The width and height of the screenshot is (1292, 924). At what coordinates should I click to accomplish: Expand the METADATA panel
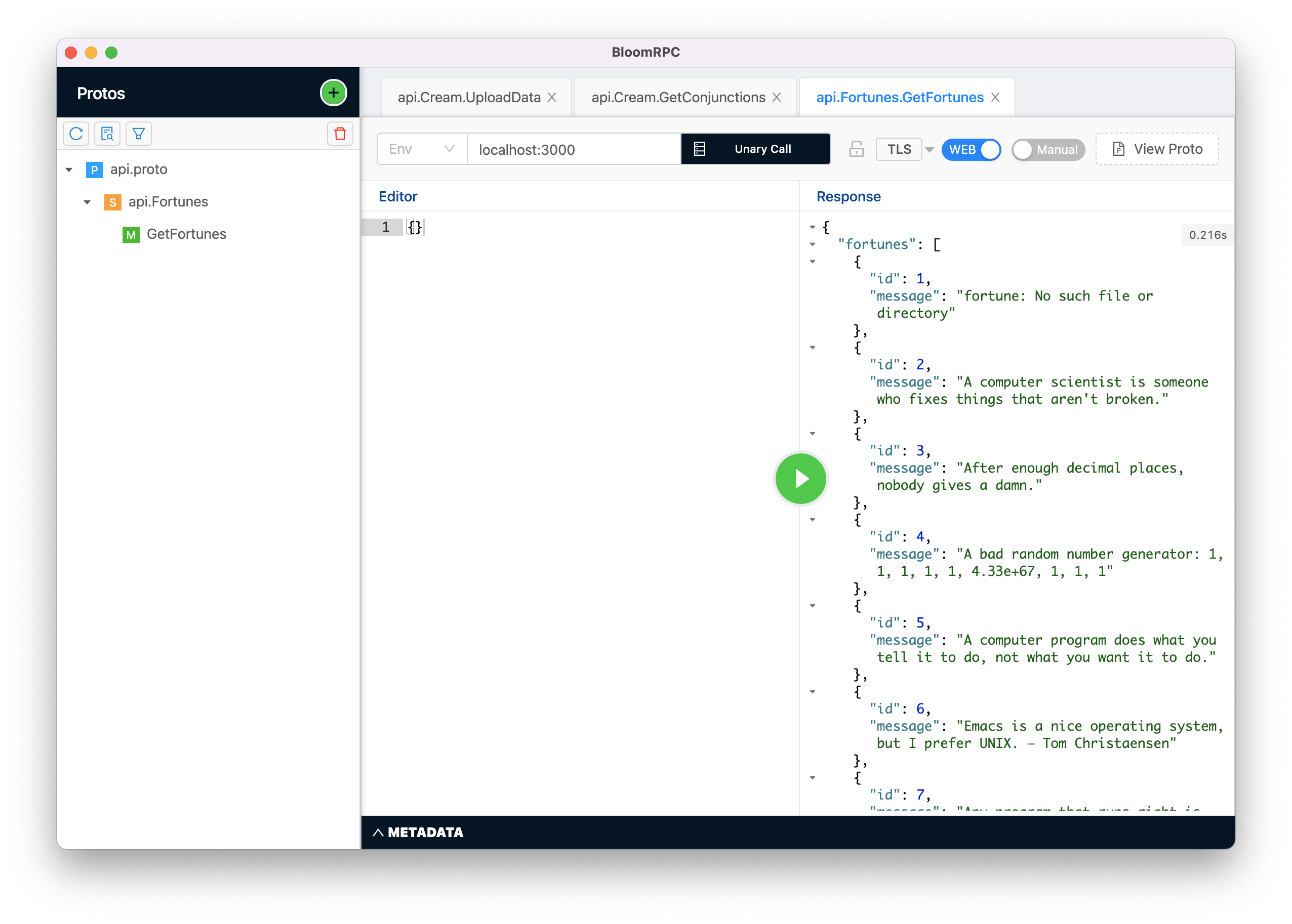(x=418, y=831)
